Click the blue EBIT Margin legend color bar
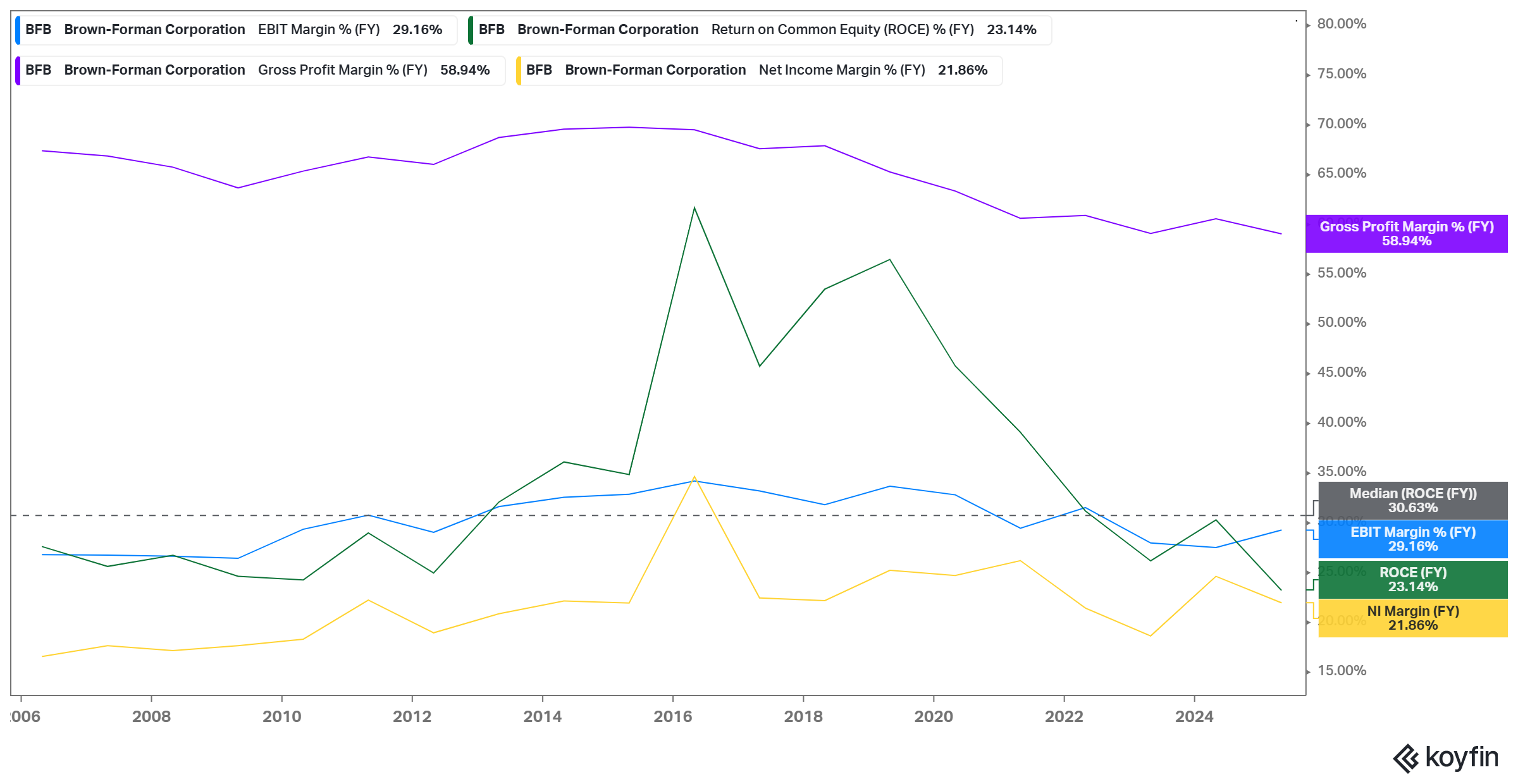 click(18, 30)
